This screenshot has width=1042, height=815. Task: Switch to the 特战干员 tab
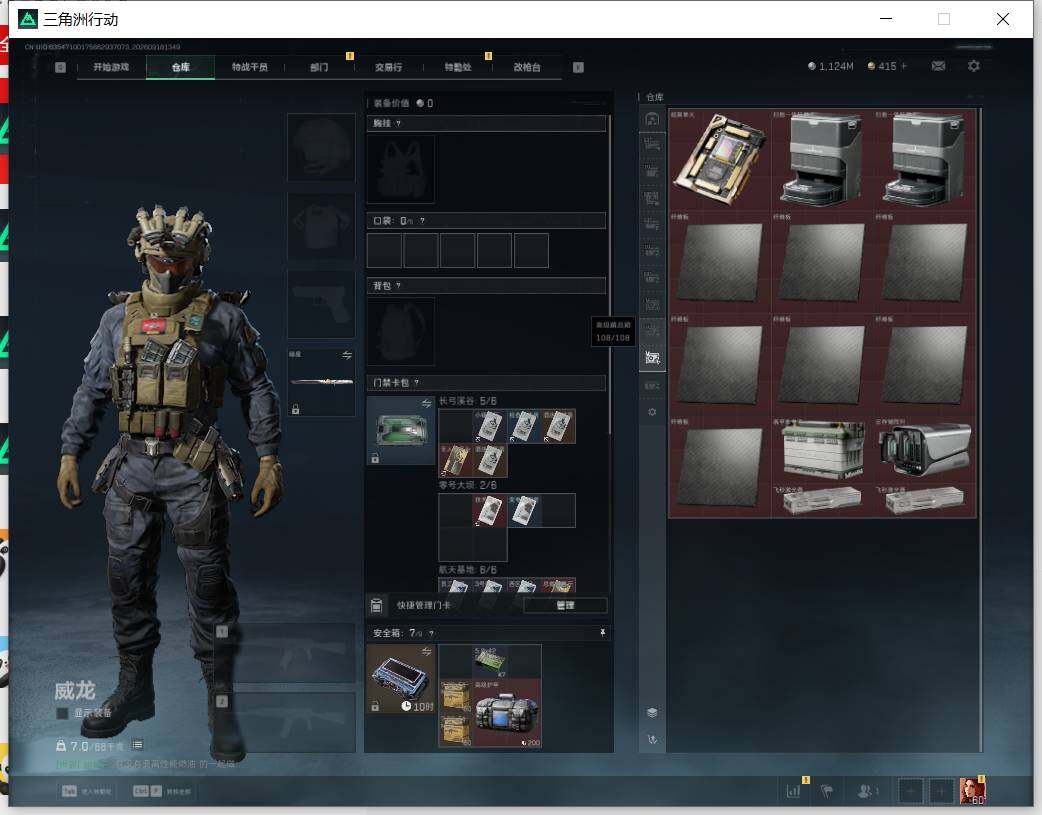click(250, 67)
